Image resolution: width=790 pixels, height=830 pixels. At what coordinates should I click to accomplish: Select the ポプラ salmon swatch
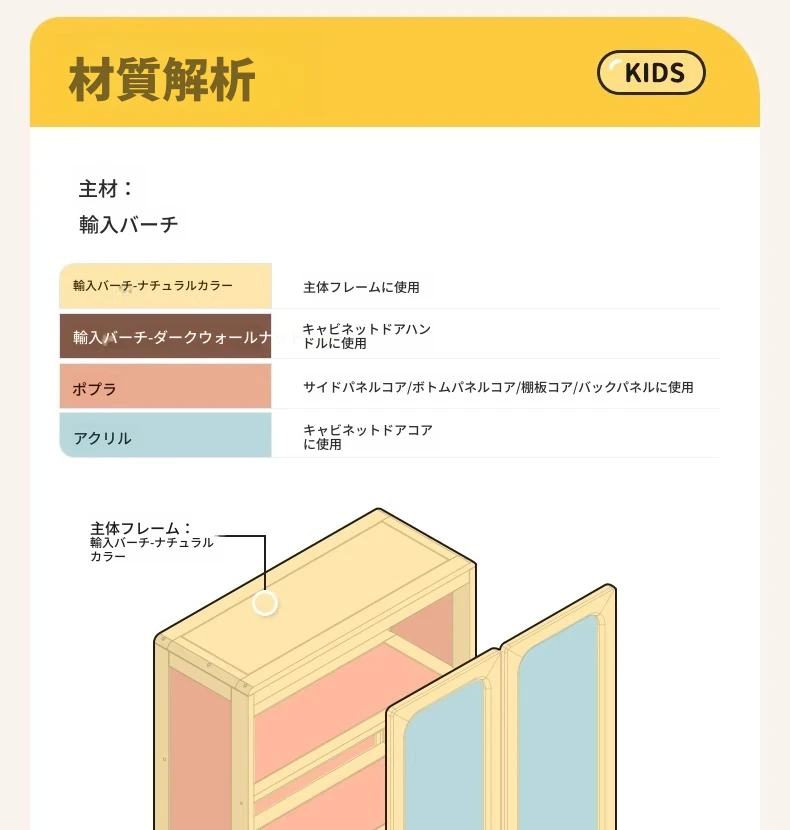coord(166,386)
